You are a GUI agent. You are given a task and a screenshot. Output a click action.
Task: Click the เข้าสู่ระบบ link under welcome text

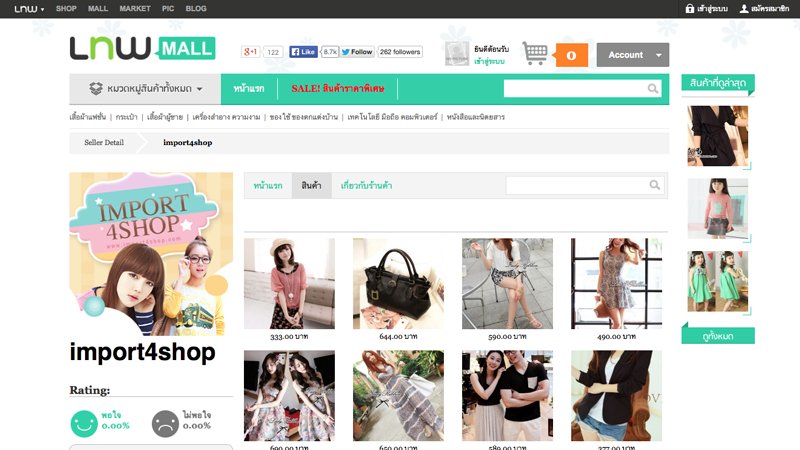coord(489,61)
